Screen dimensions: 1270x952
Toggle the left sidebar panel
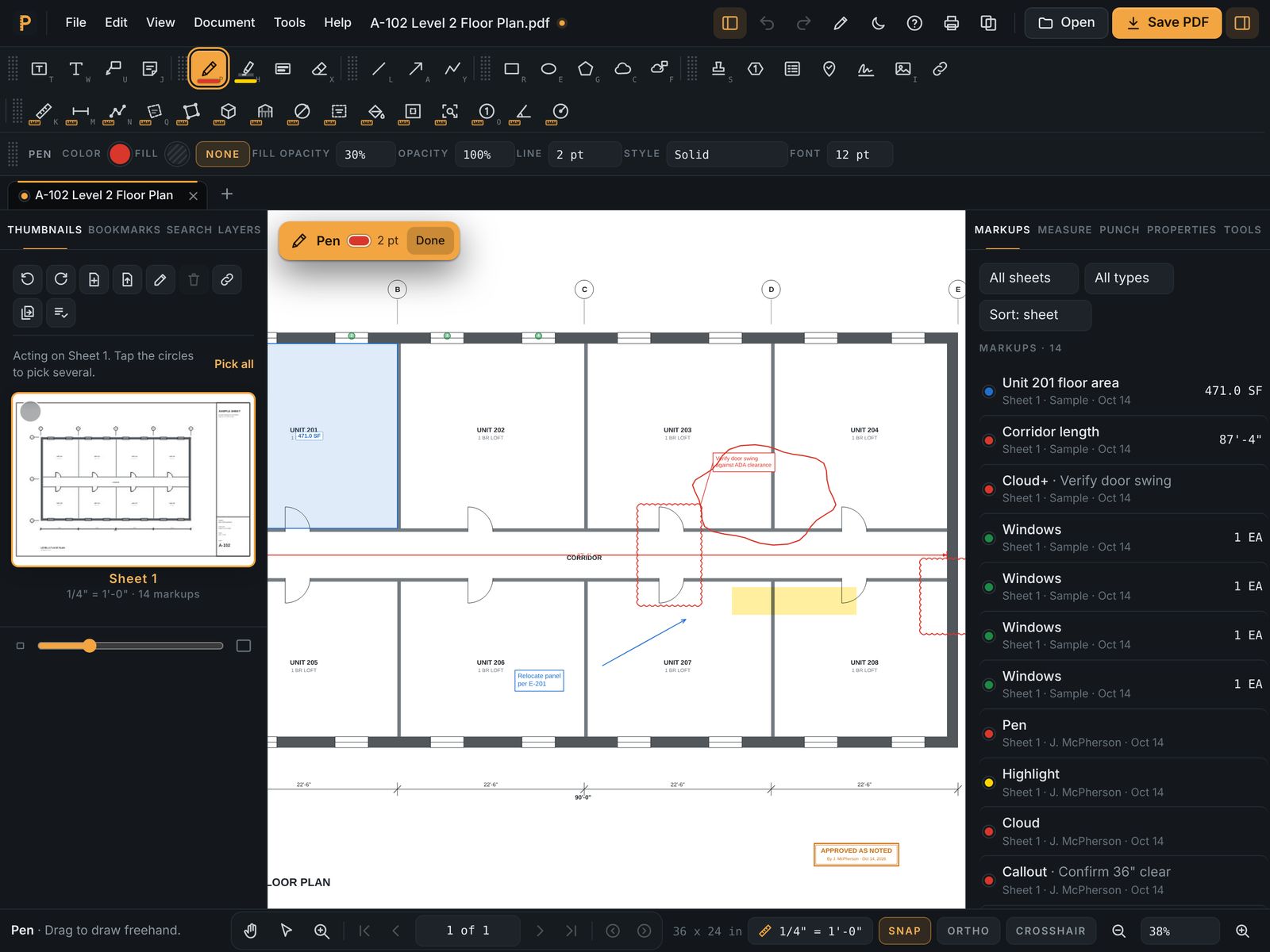tap(730, 23)
